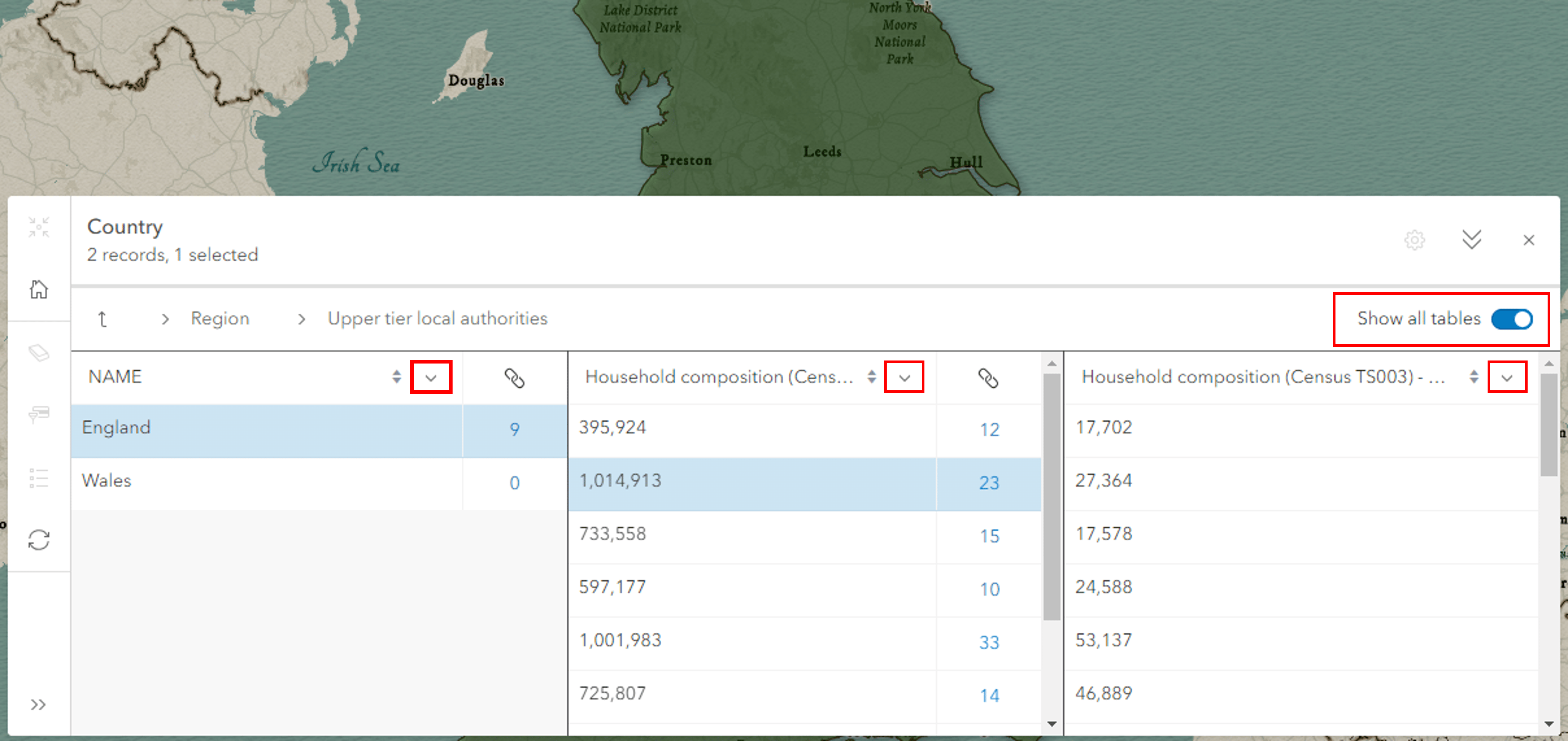The height and width of the screenshot is (741, 1568).
Task: Click the zoom to selection icon
Action: click(39, 228)
